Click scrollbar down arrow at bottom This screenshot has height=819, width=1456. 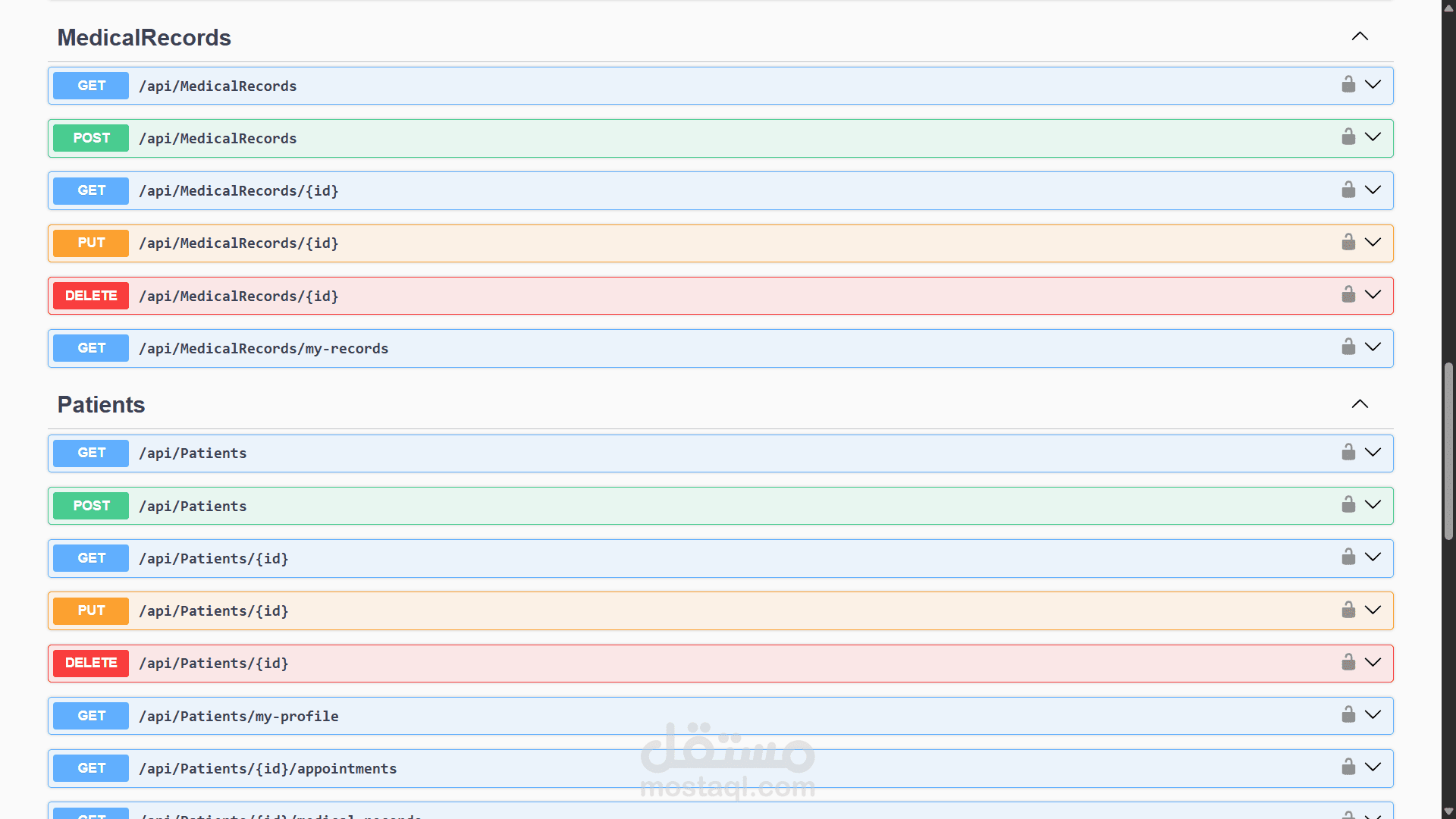click(1448, 811)
